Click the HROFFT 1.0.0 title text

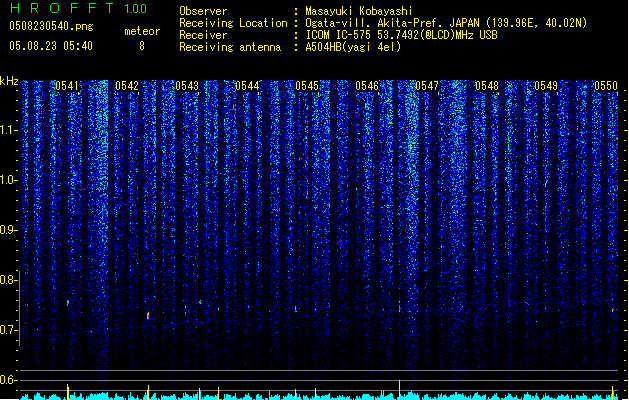[x=79, y=8]
